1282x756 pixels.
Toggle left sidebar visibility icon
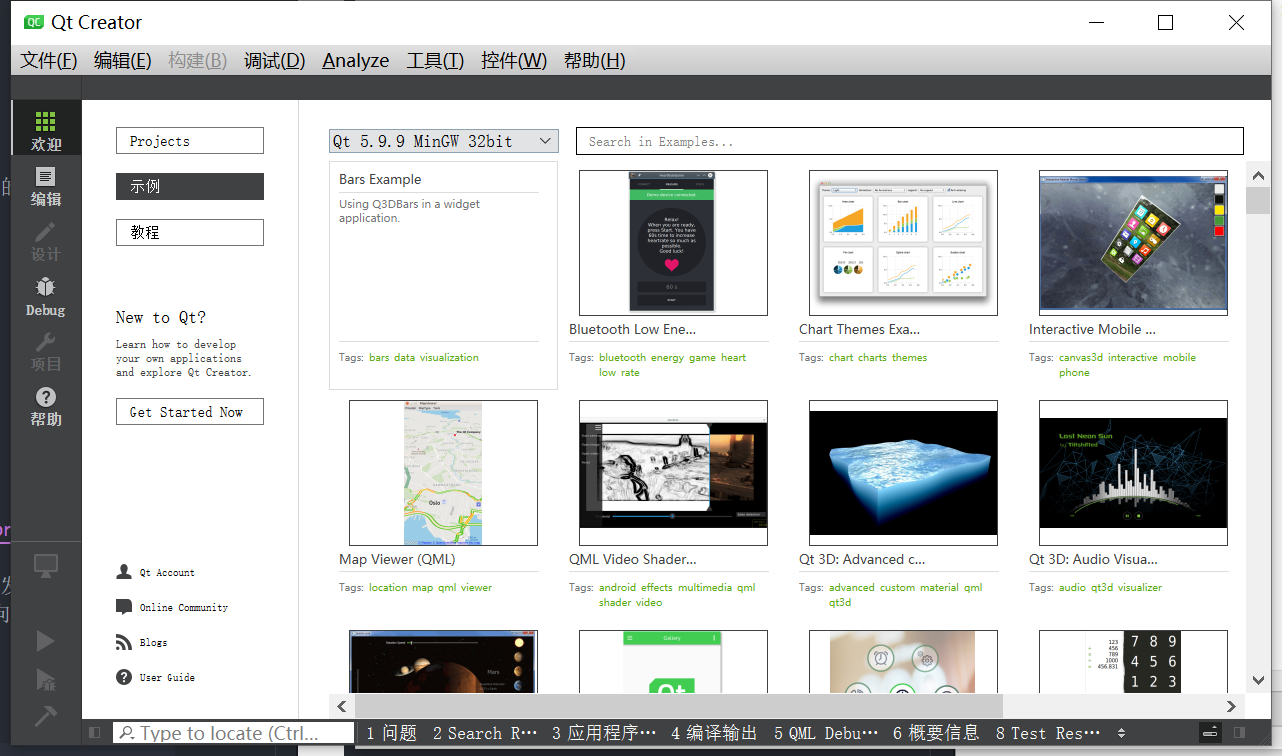pyautogui.click(x=95, y=733)
